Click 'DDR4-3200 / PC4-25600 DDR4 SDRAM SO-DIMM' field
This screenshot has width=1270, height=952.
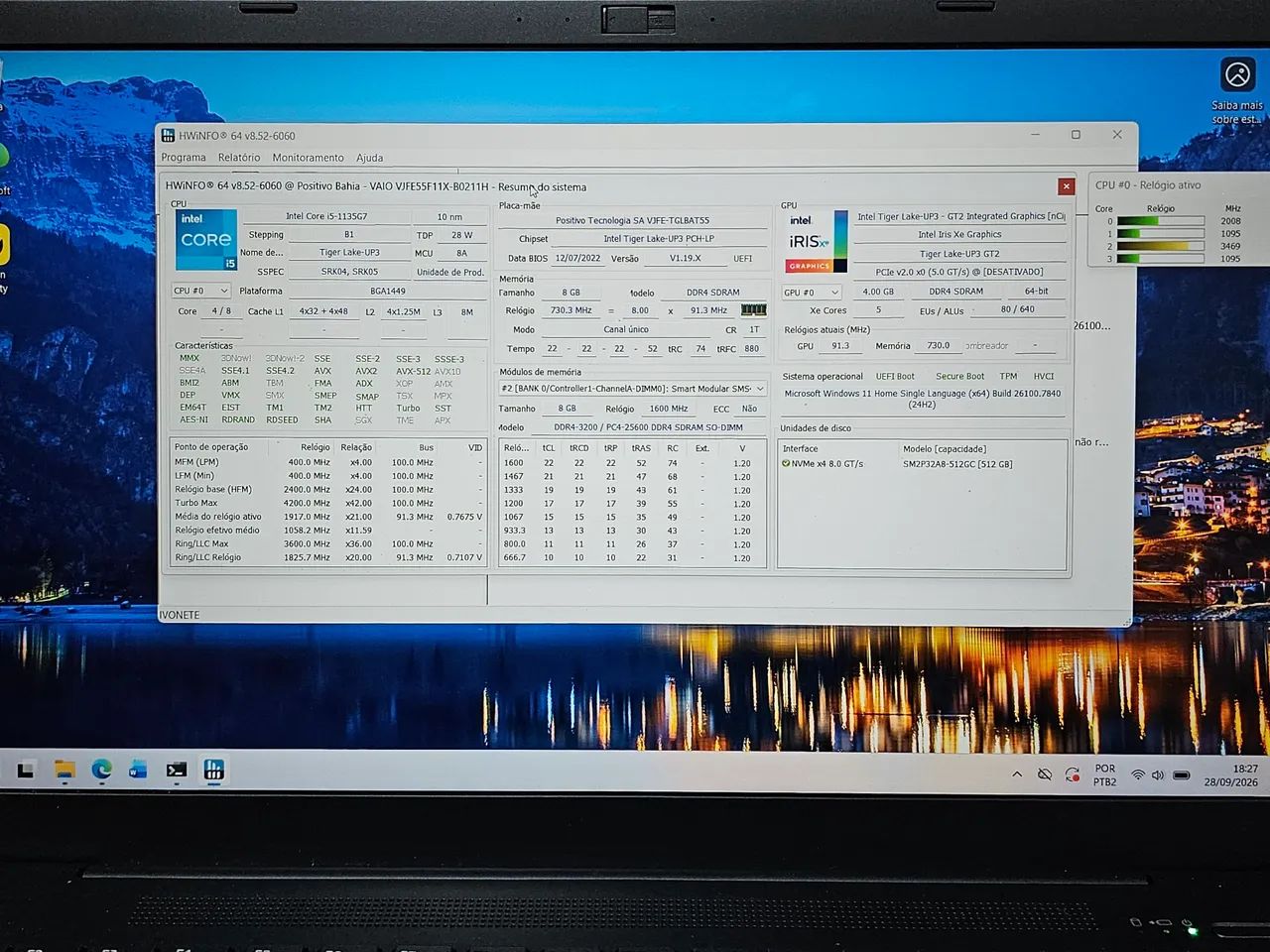pos(649,427)
